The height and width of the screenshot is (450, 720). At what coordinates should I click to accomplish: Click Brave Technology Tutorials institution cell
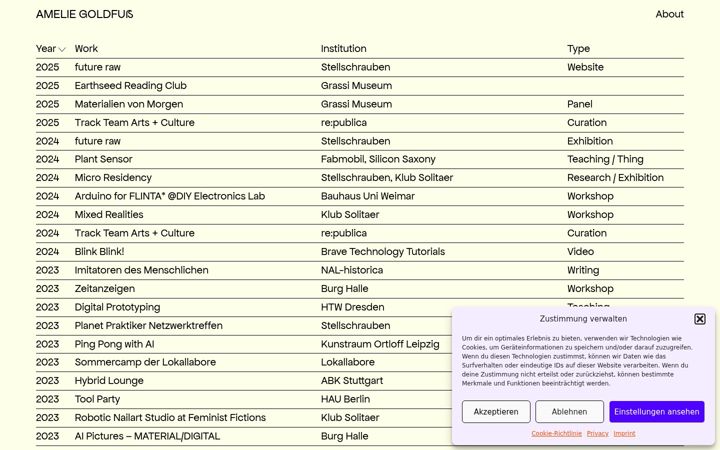[x=382, y=252]
